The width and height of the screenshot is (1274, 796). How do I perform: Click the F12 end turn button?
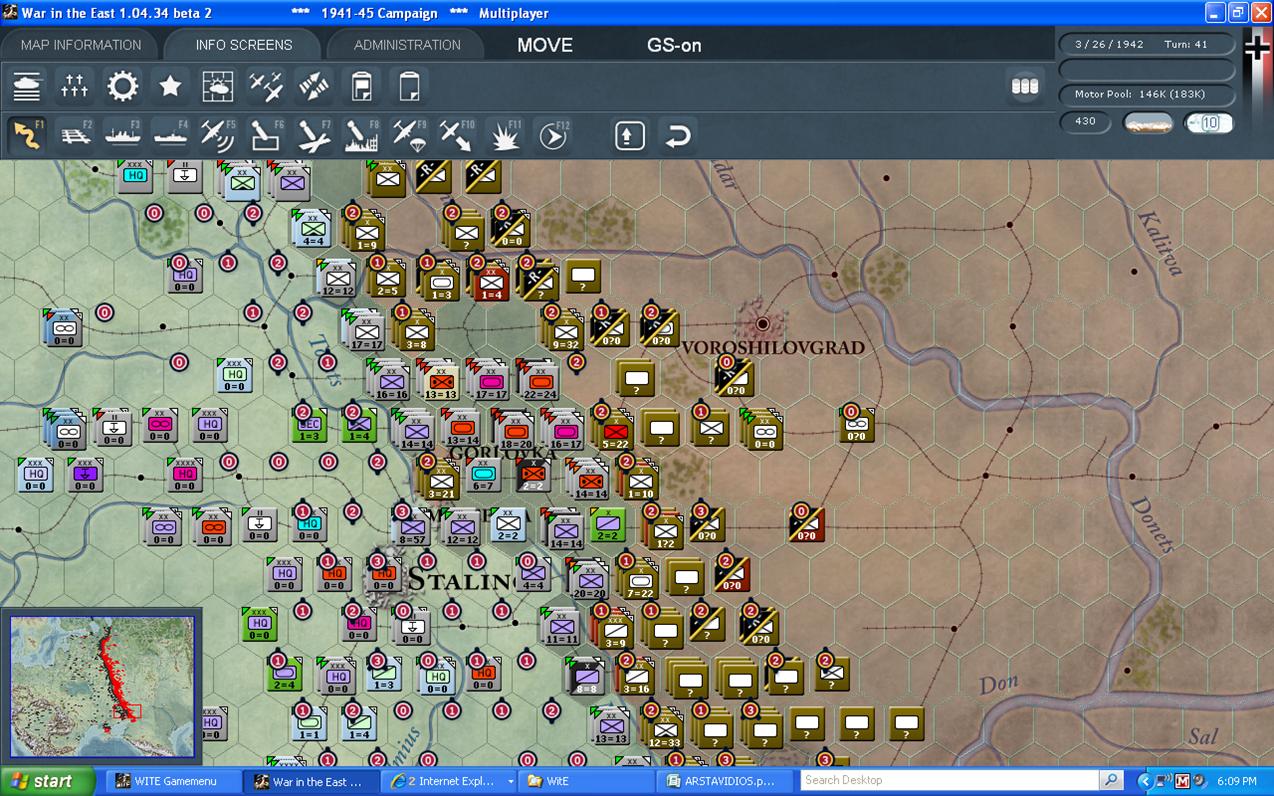[553, 135]
